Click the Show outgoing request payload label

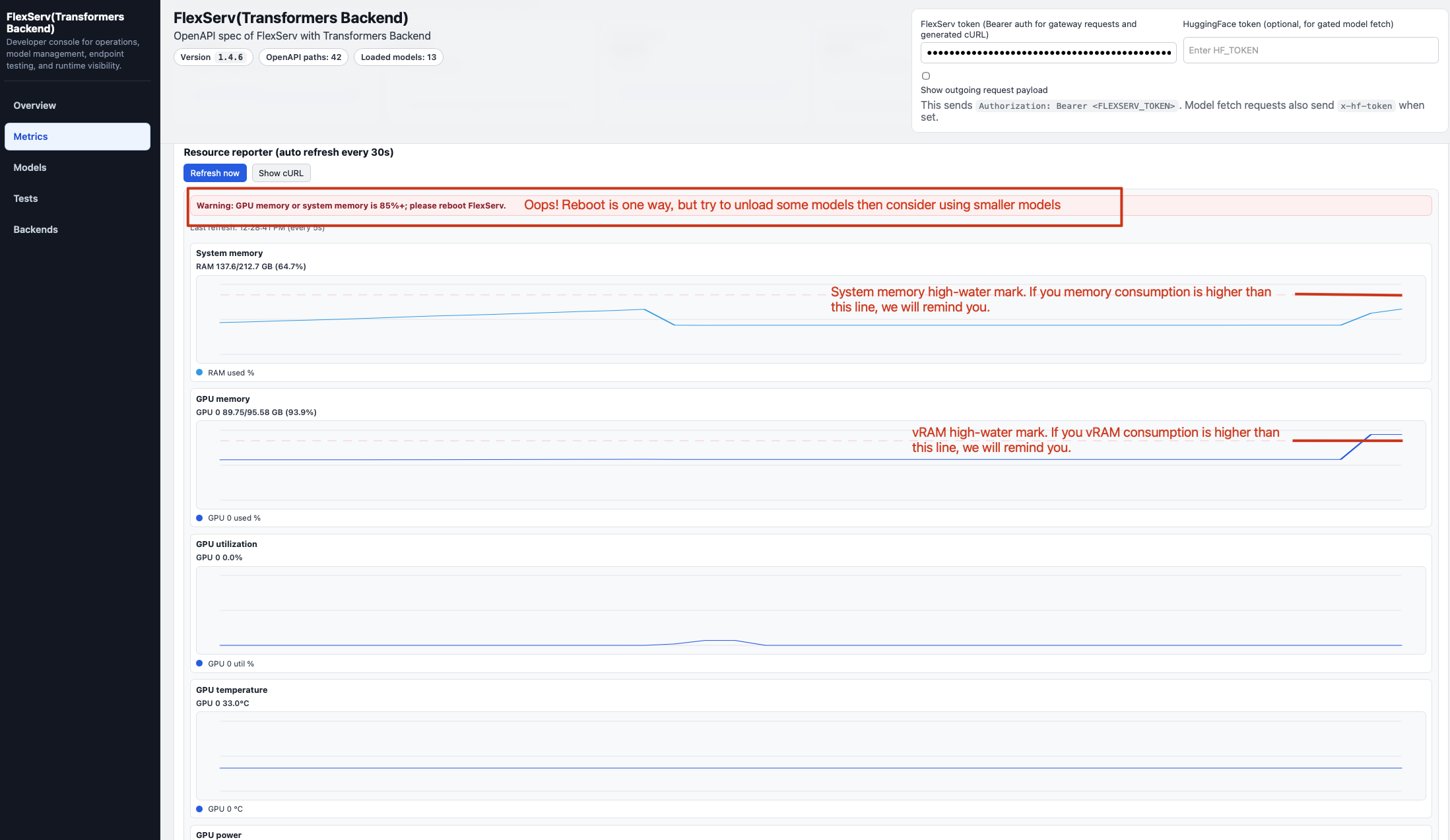point(984,90)
